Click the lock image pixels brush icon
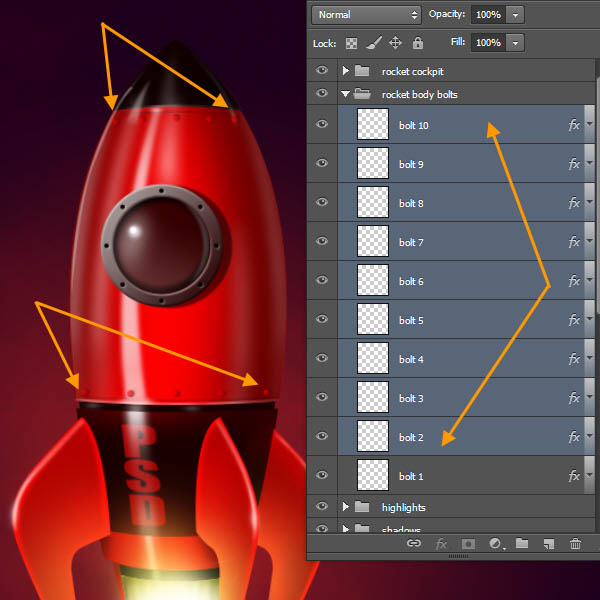 [x=373, y=43]
